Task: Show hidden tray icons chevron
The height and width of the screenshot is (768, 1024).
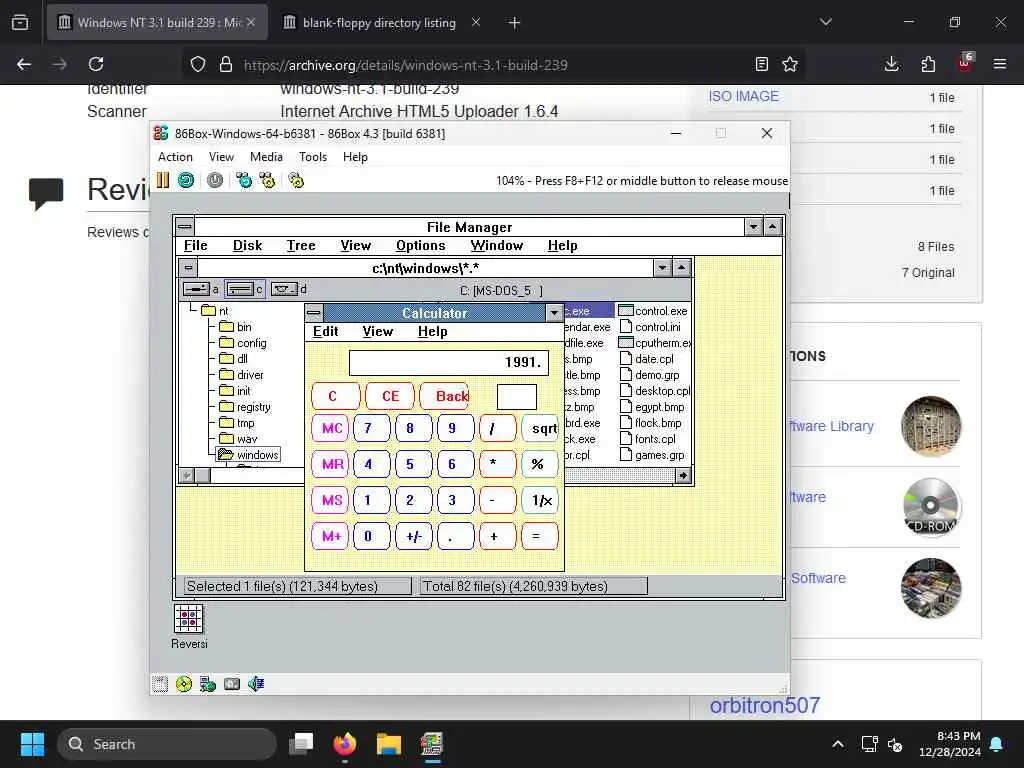Action: coord(838,744)
